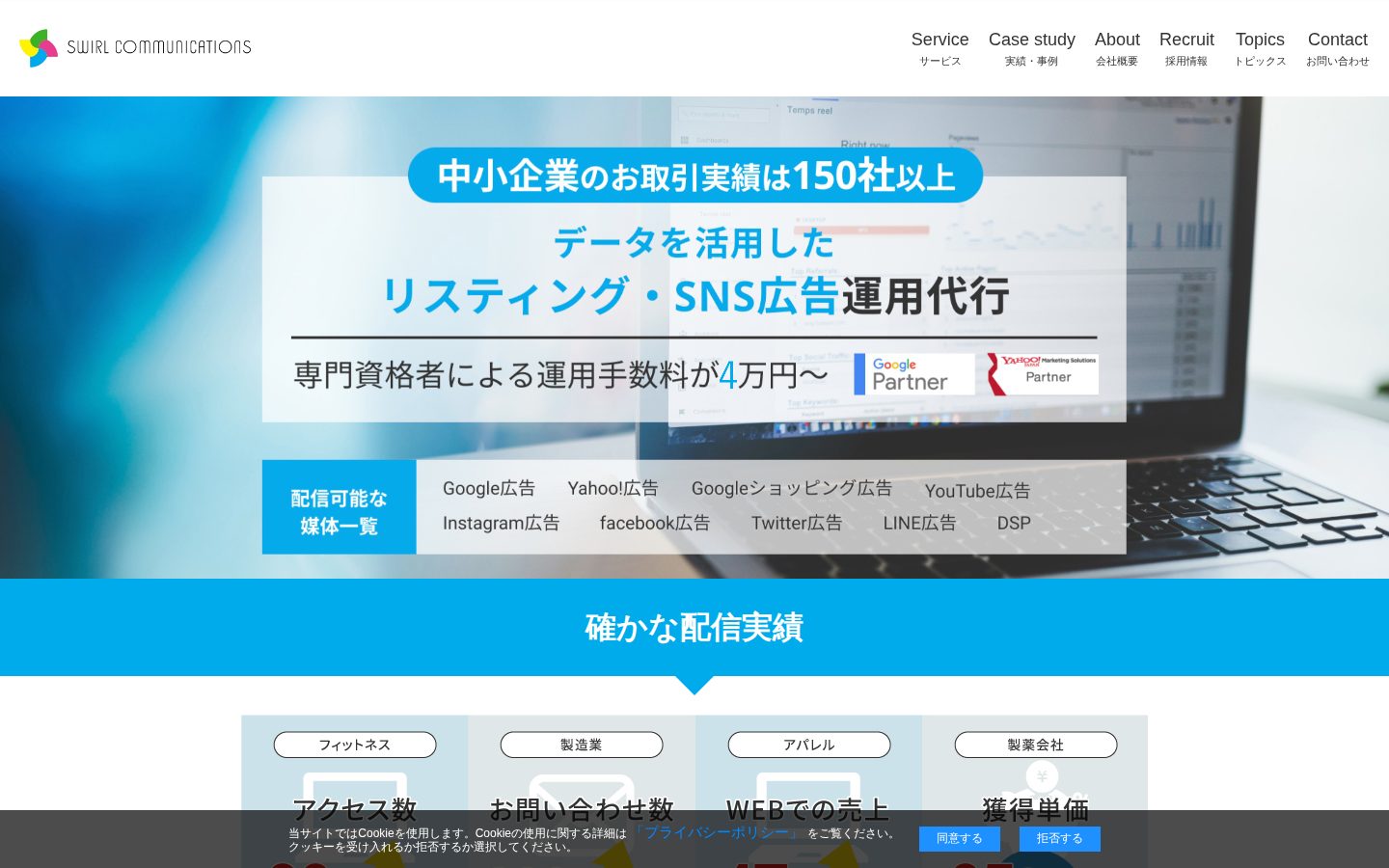Open the Topics page

[1260, 48]
